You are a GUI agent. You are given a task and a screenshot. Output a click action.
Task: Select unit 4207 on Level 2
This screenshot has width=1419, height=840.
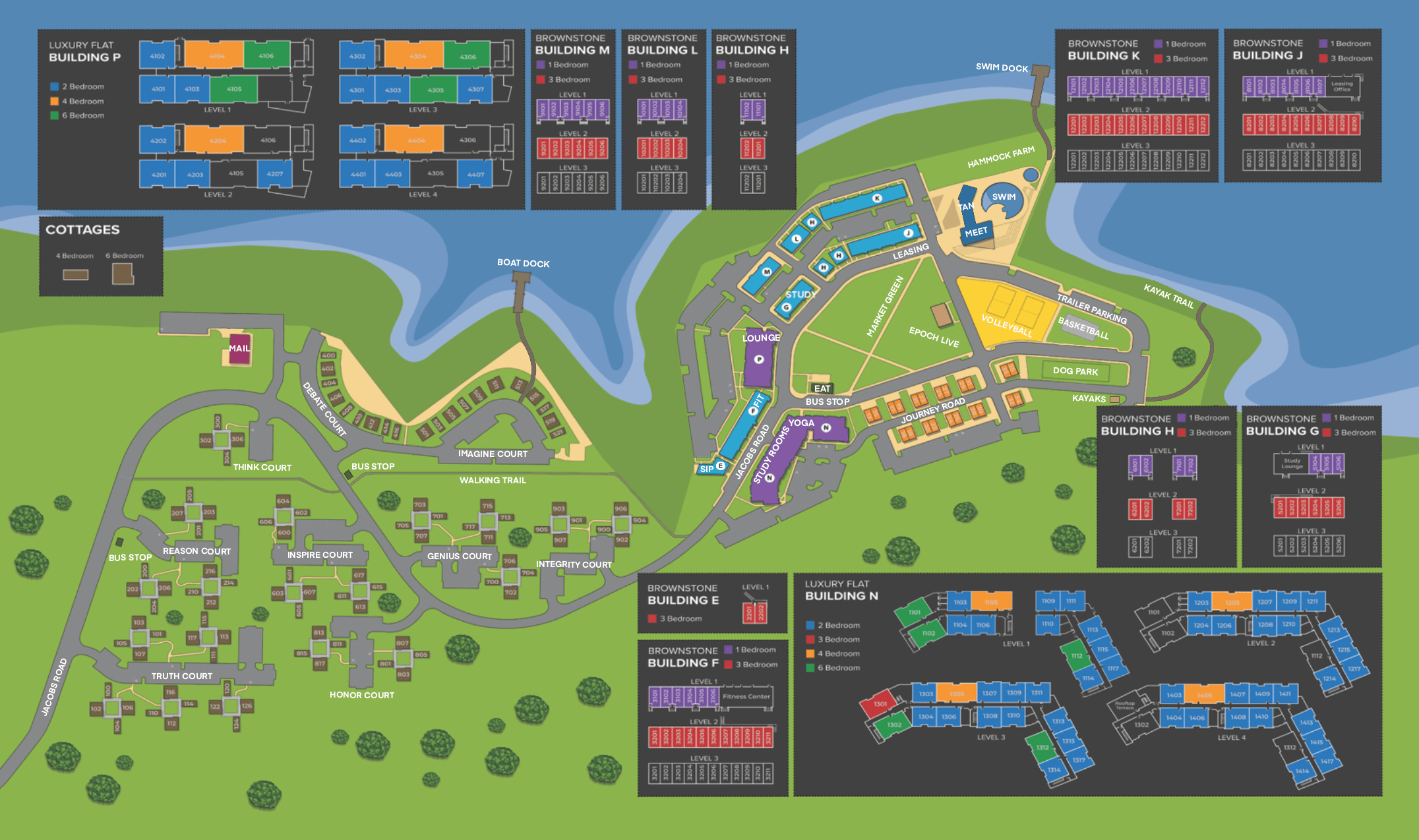point(276,174)
